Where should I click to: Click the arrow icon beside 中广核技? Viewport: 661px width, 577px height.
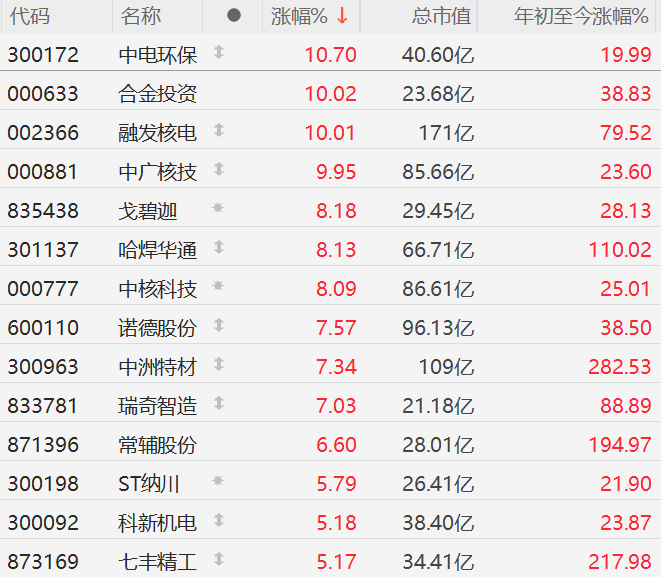pyautogui.click(x=218, y=169)
